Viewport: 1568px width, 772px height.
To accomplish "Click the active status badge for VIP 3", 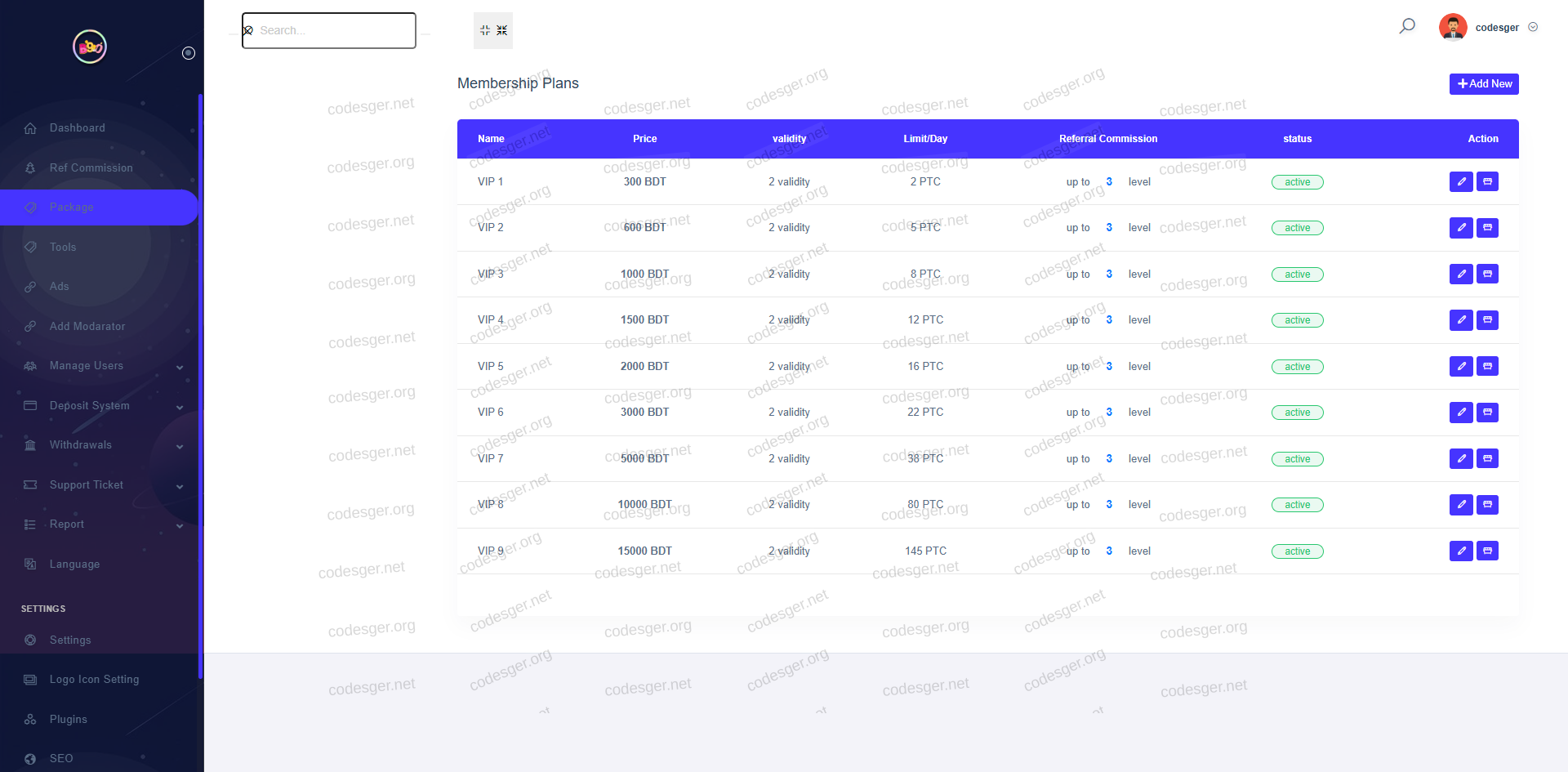I will point(1297,274).
